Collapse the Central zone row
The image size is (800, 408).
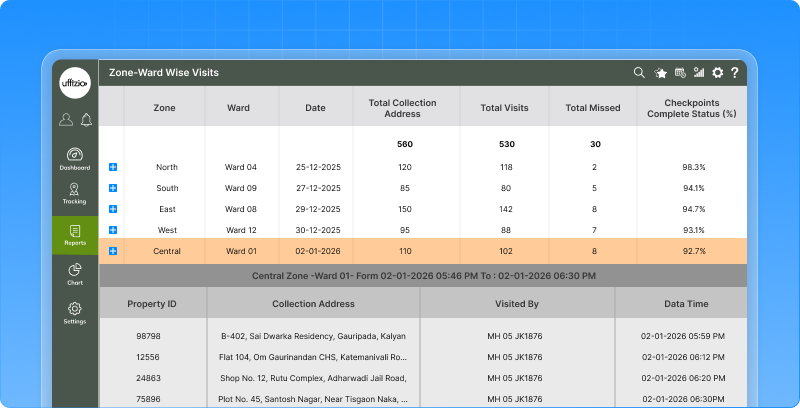tap(112, 251)
